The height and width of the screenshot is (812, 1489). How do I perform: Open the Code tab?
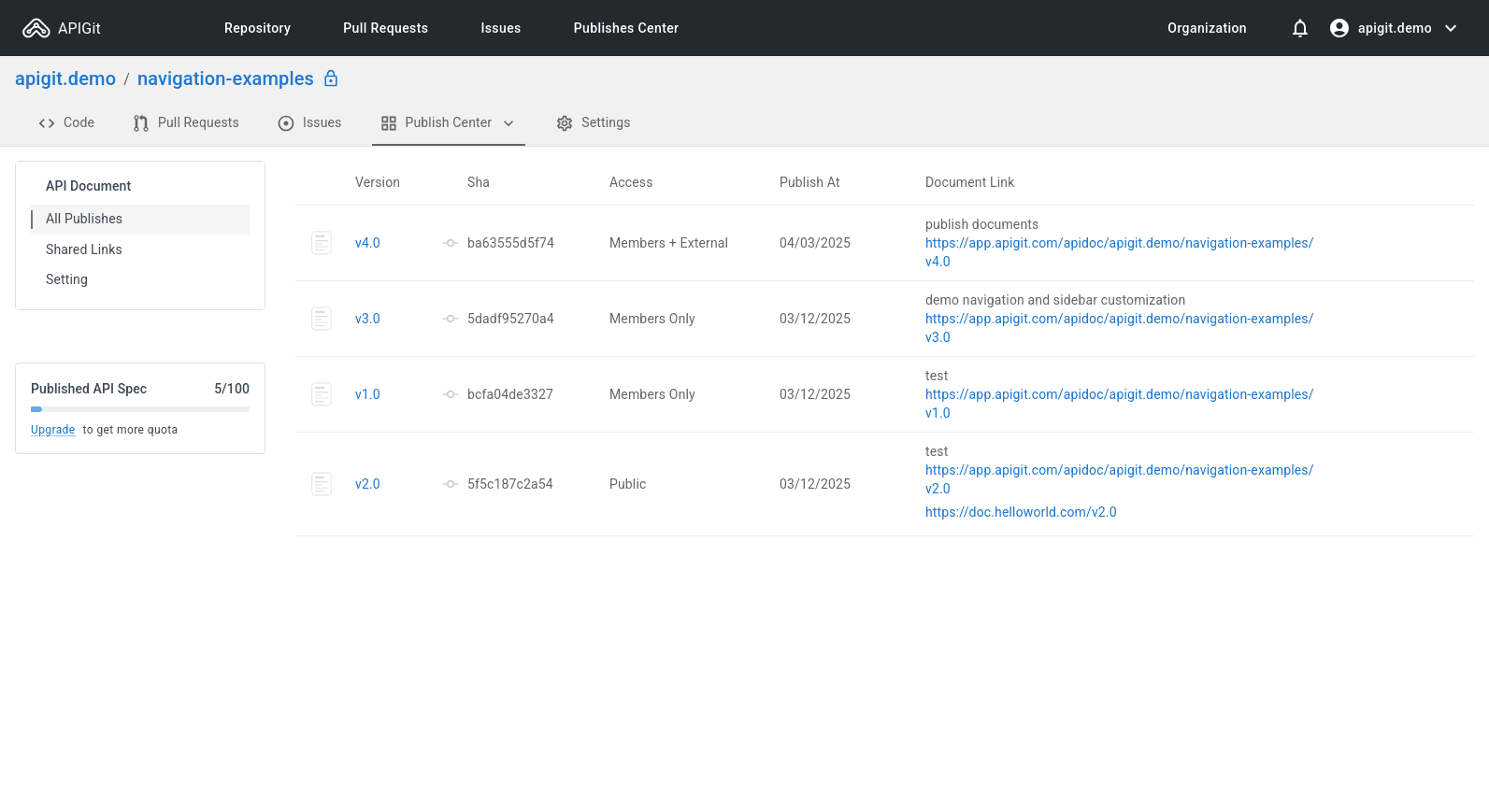pyautogui.click(x=66, y=122)
